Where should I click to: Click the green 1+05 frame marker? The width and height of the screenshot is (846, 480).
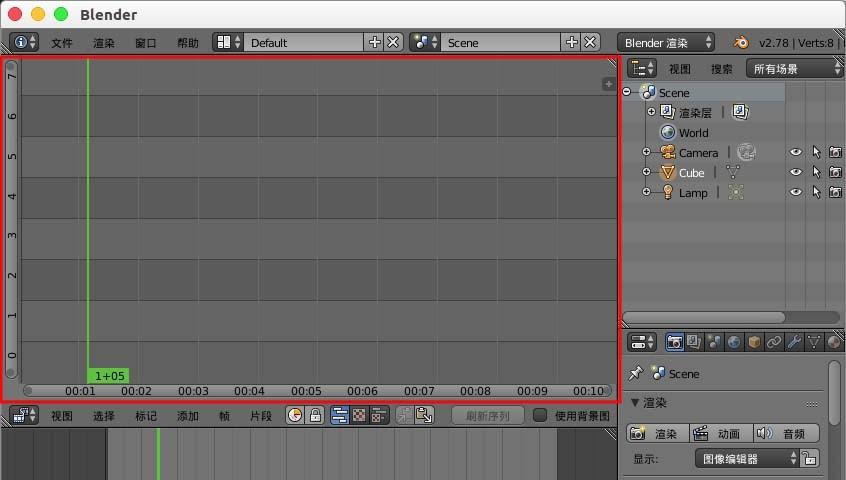click(x=108, y=375)
